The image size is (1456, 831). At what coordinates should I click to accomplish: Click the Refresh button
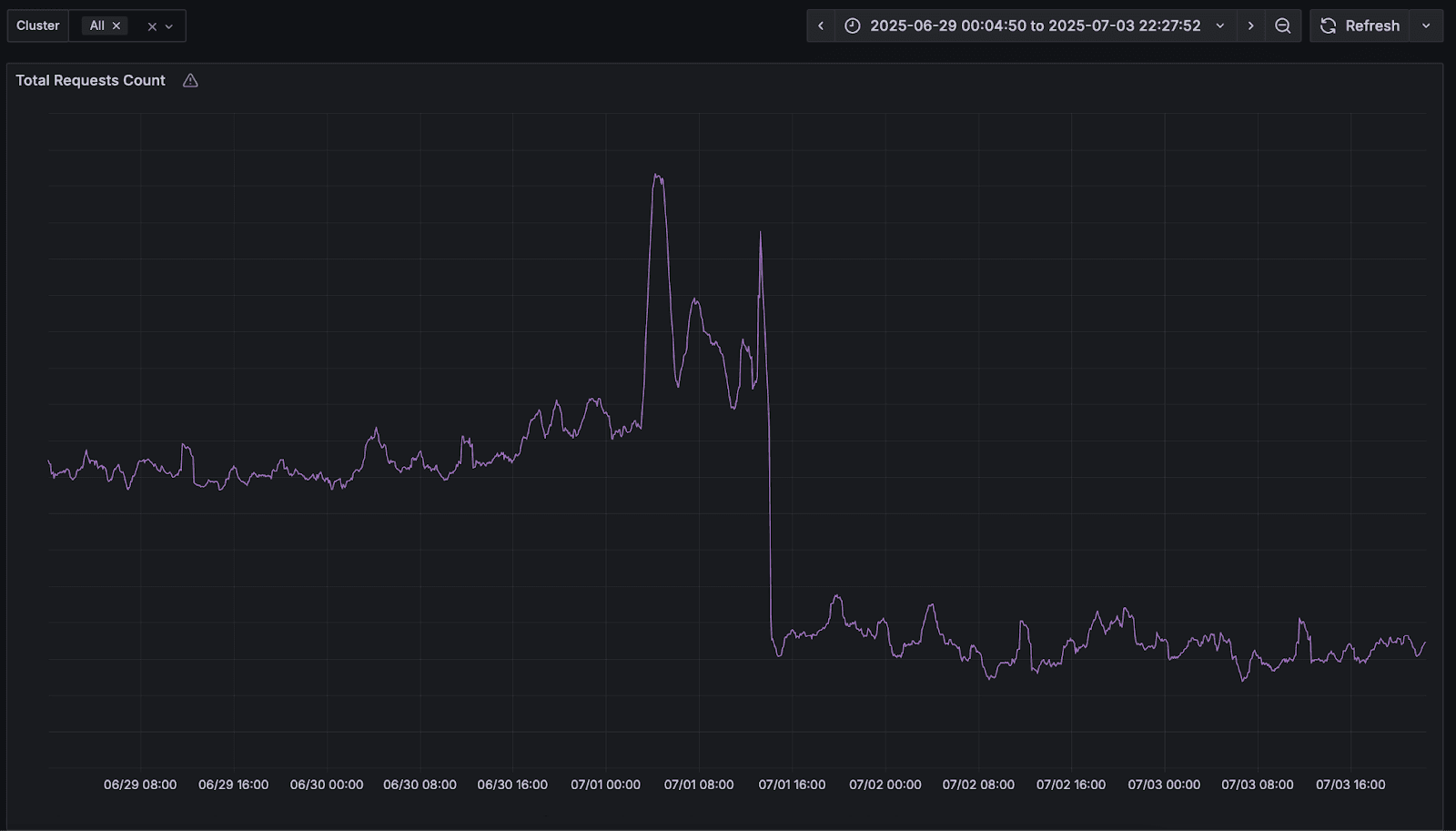1372,25
